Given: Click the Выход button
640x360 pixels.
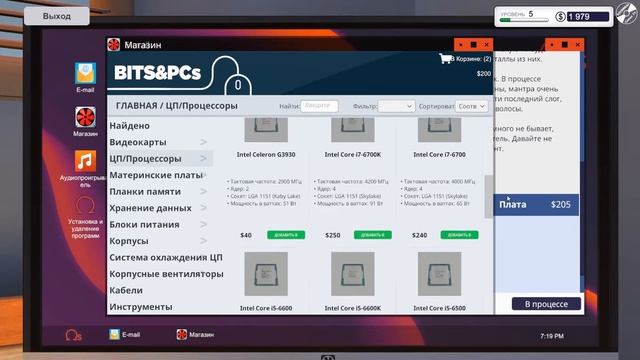Looking at the screenshot, I should click(x=57, y=16).
